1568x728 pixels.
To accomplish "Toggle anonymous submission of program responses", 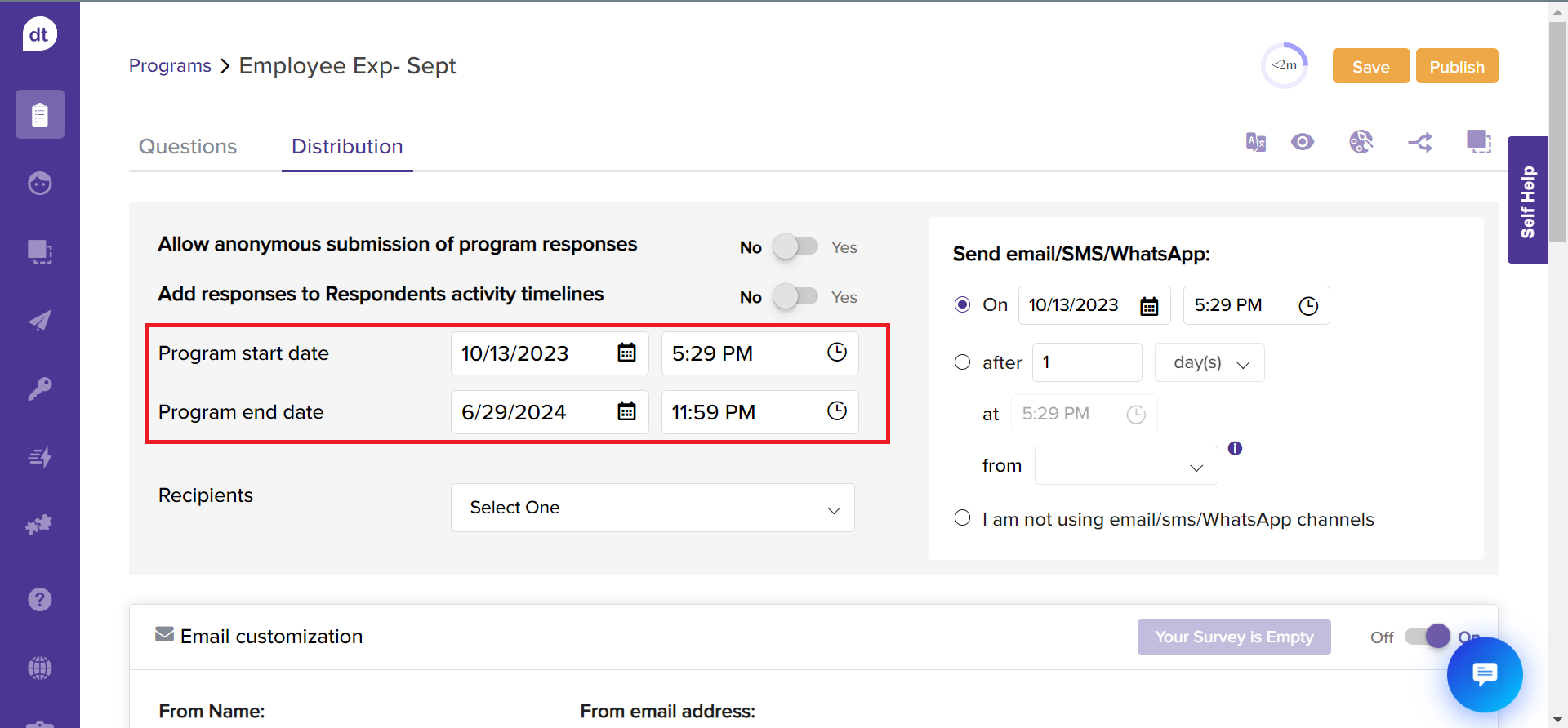I will click(x=795, y=246).
